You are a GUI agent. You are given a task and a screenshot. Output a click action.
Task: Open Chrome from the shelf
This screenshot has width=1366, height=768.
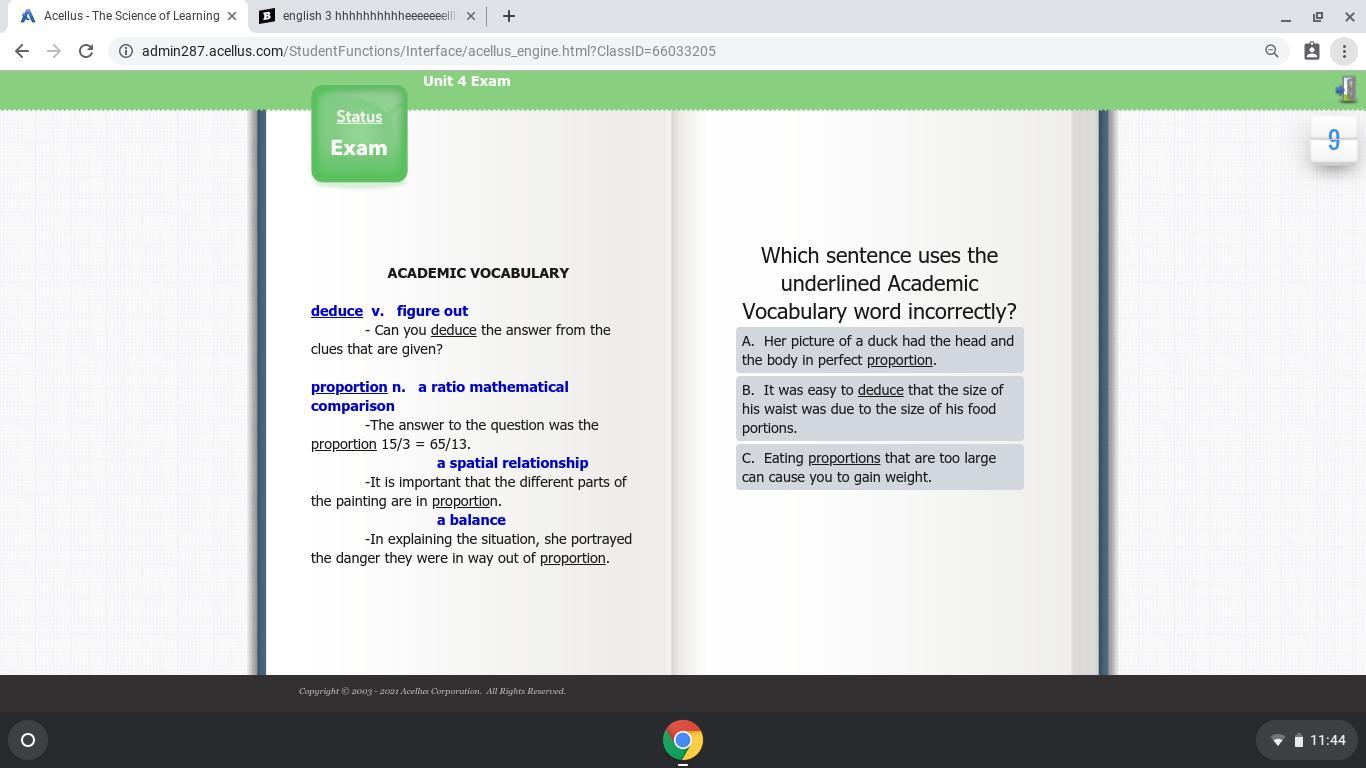point(683,740)
